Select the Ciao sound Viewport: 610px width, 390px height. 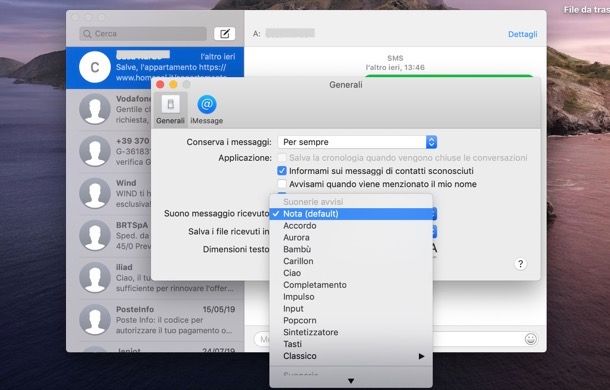point(351,273)
